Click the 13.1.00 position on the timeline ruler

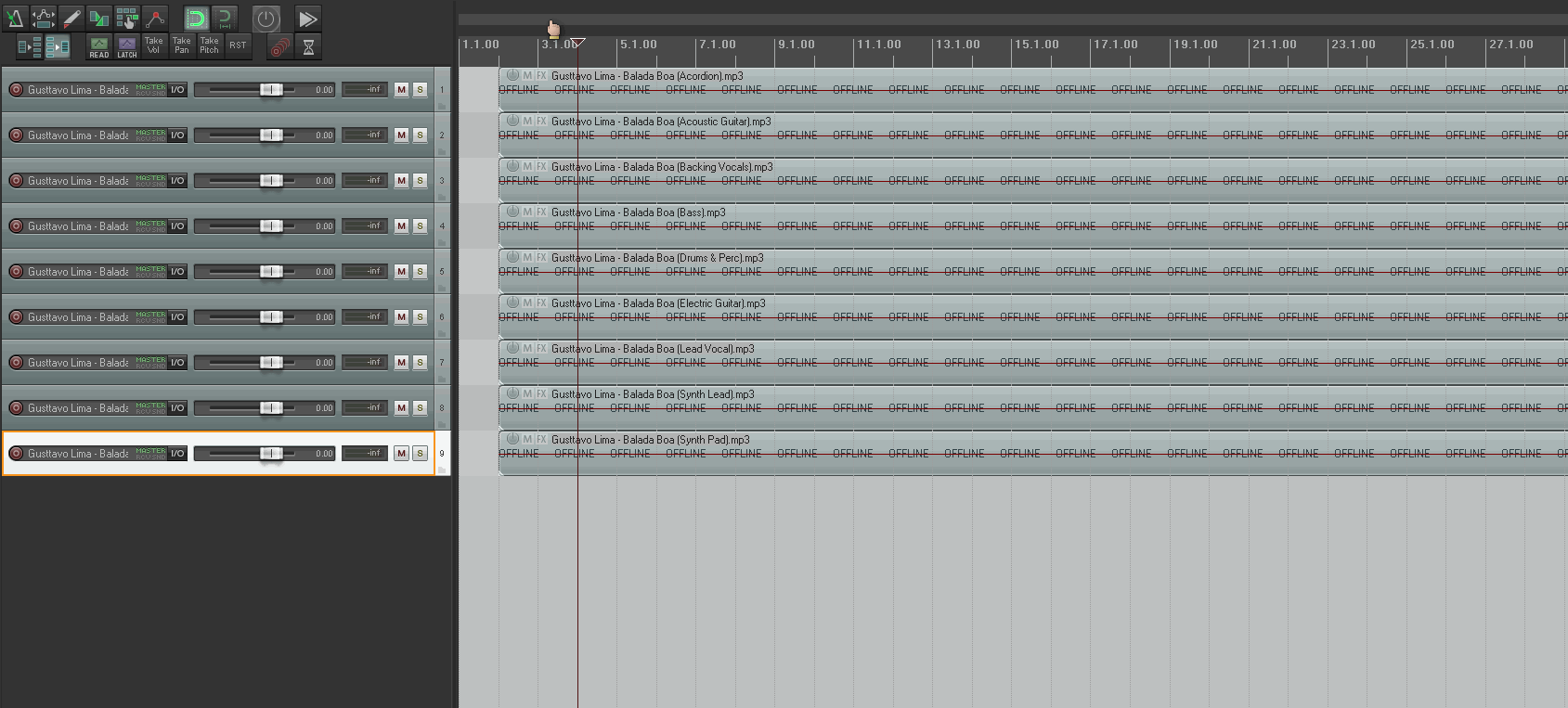tap(958, 45)
